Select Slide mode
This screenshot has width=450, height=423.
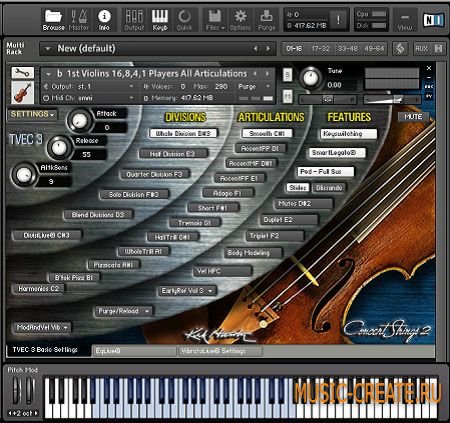[x=297, y=187]
